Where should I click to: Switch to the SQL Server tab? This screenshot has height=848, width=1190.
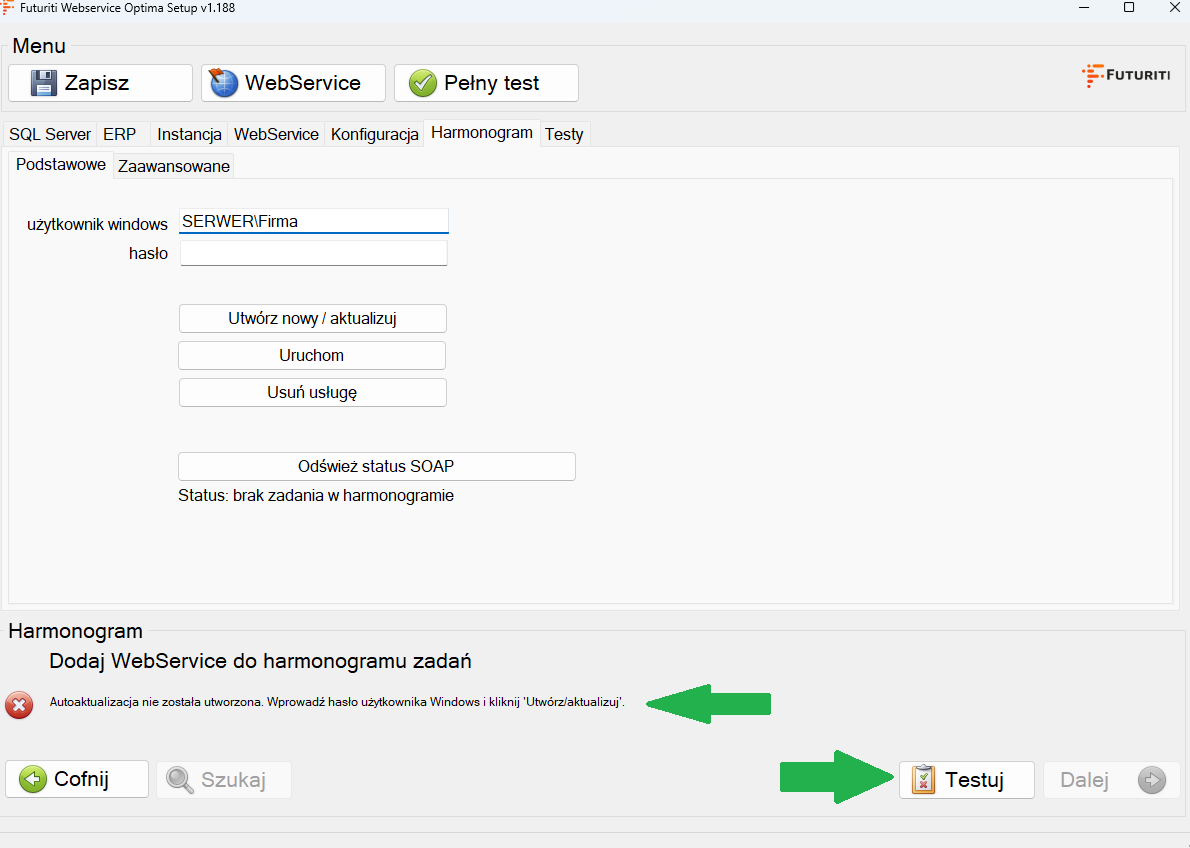pyautogui.click(x=50, y=134)
